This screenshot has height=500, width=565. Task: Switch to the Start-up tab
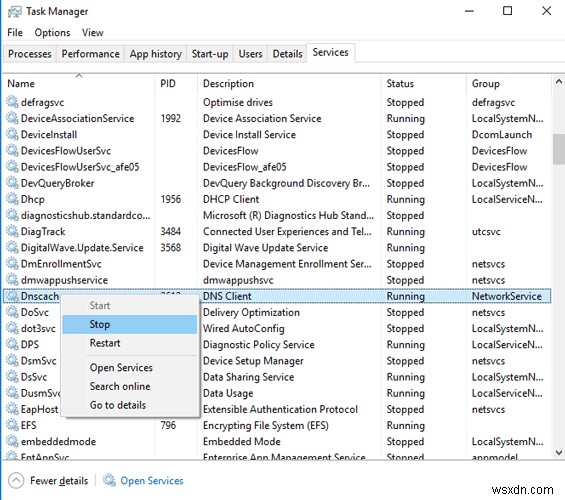pos(210,54)
